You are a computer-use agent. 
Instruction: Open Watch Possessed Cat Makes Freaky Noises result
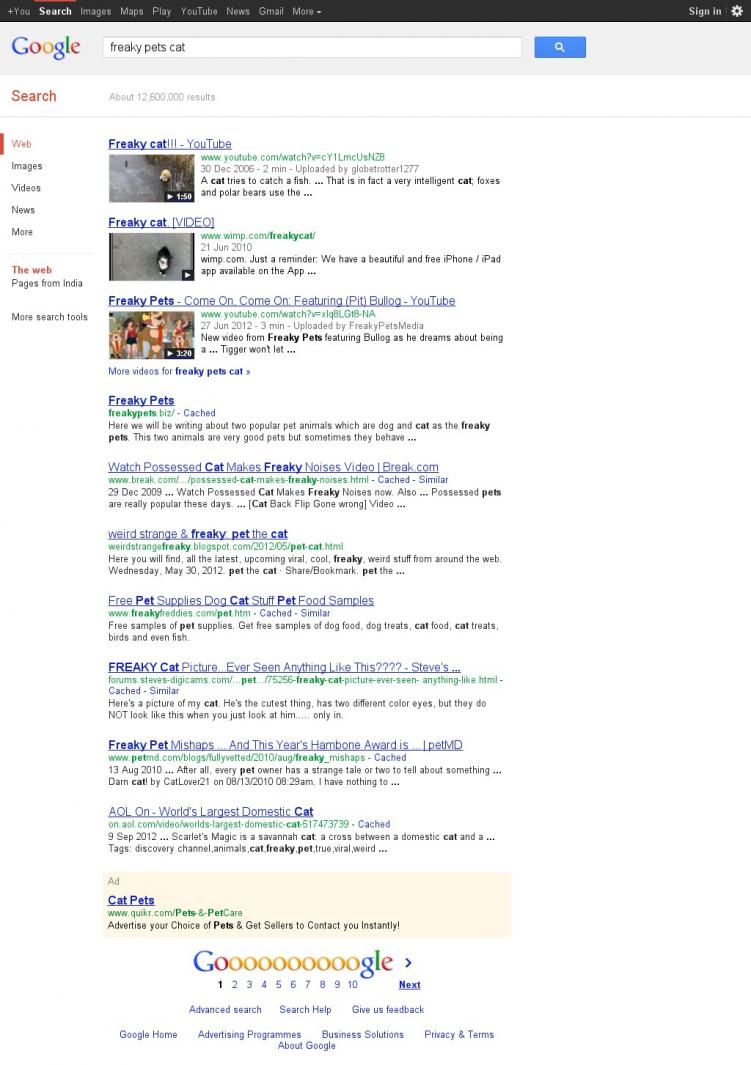(273, 467)
